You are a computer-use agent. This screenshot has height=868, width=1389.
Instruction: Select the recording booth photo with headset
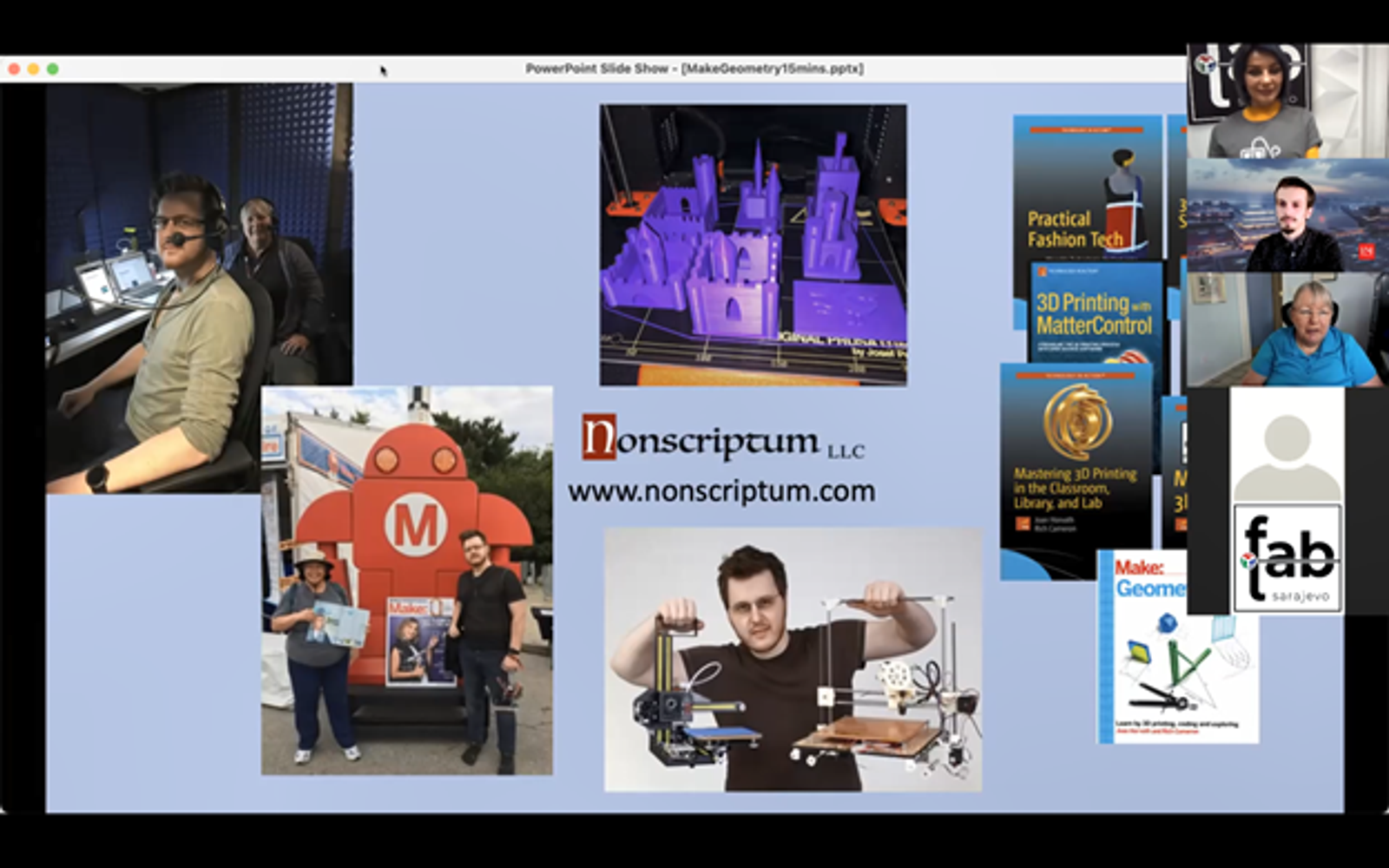point(200,288)
